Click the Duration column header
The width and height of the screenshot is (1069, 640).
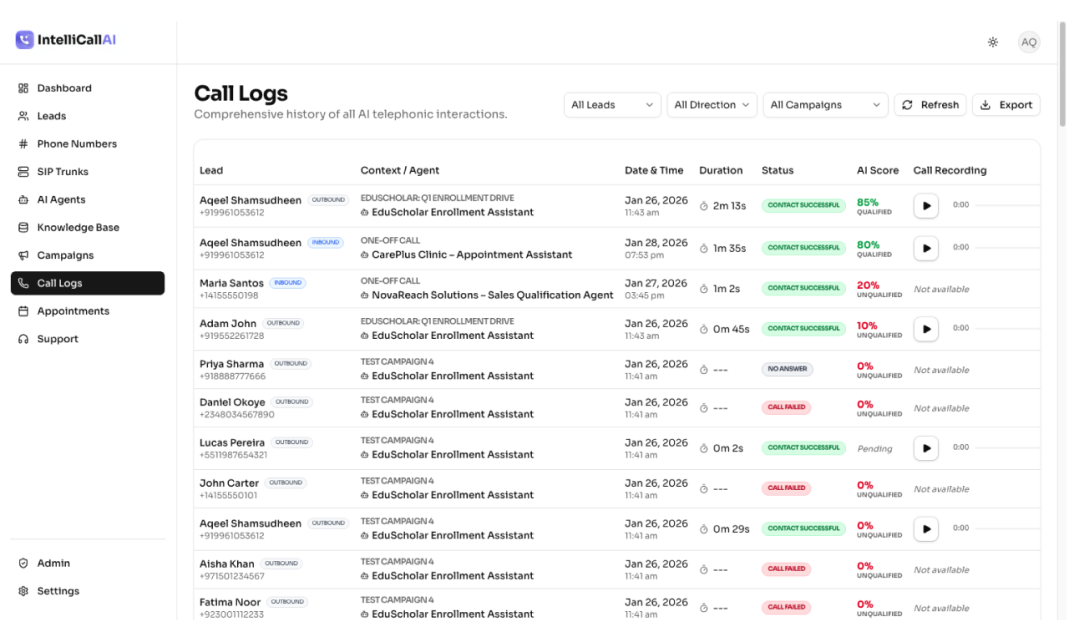coord(721,170)
